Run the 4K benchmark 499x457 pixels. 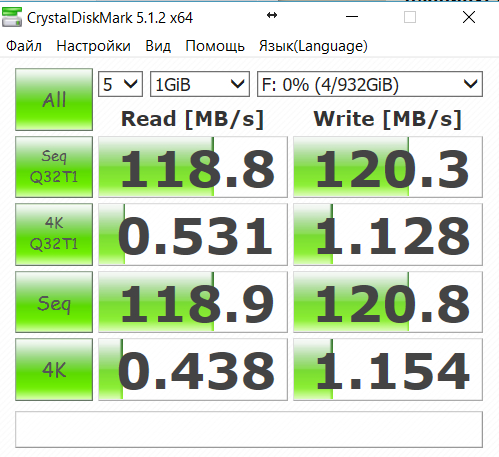click(54, 369)
